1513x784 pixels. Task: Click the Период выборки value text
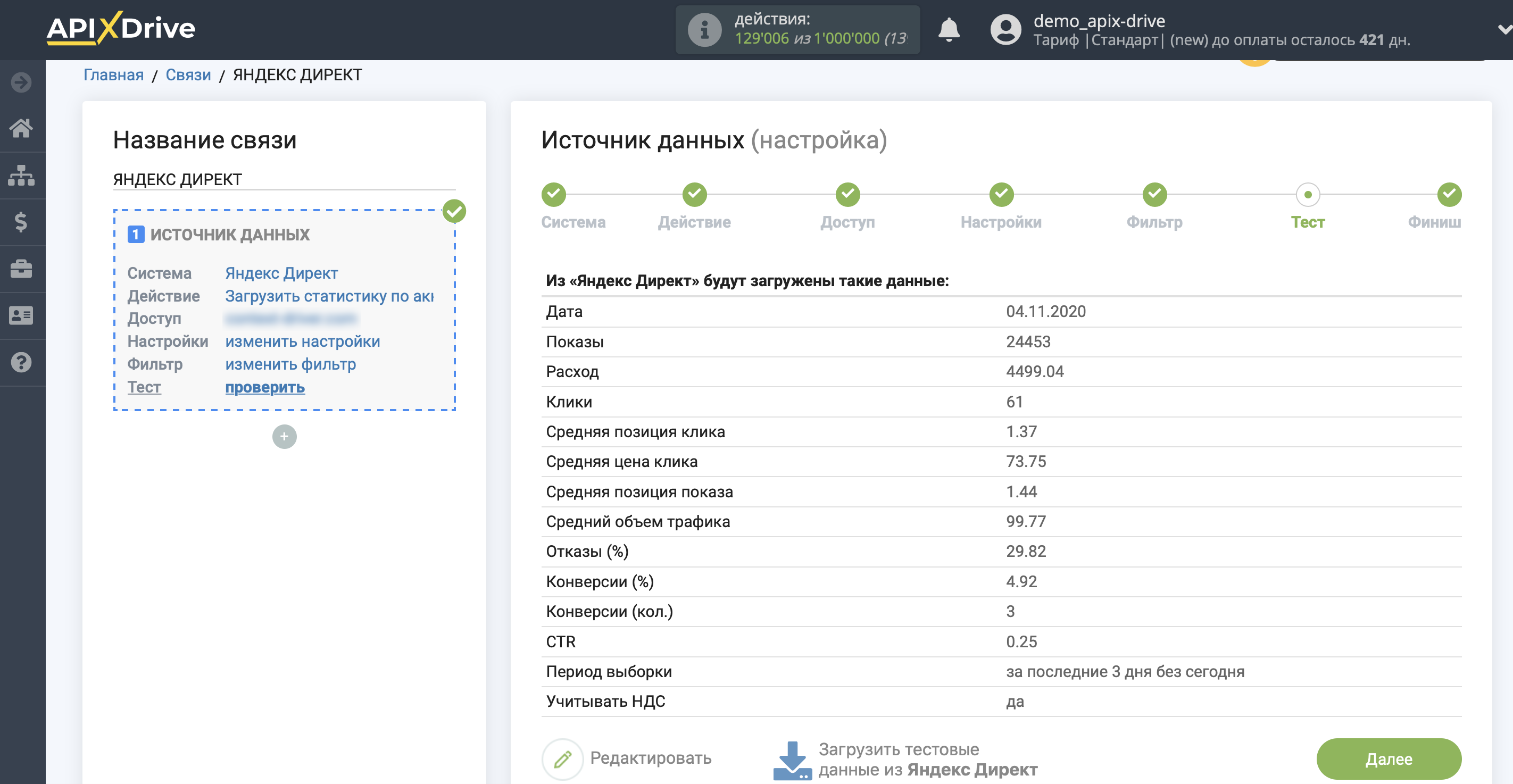[1125, 671]
